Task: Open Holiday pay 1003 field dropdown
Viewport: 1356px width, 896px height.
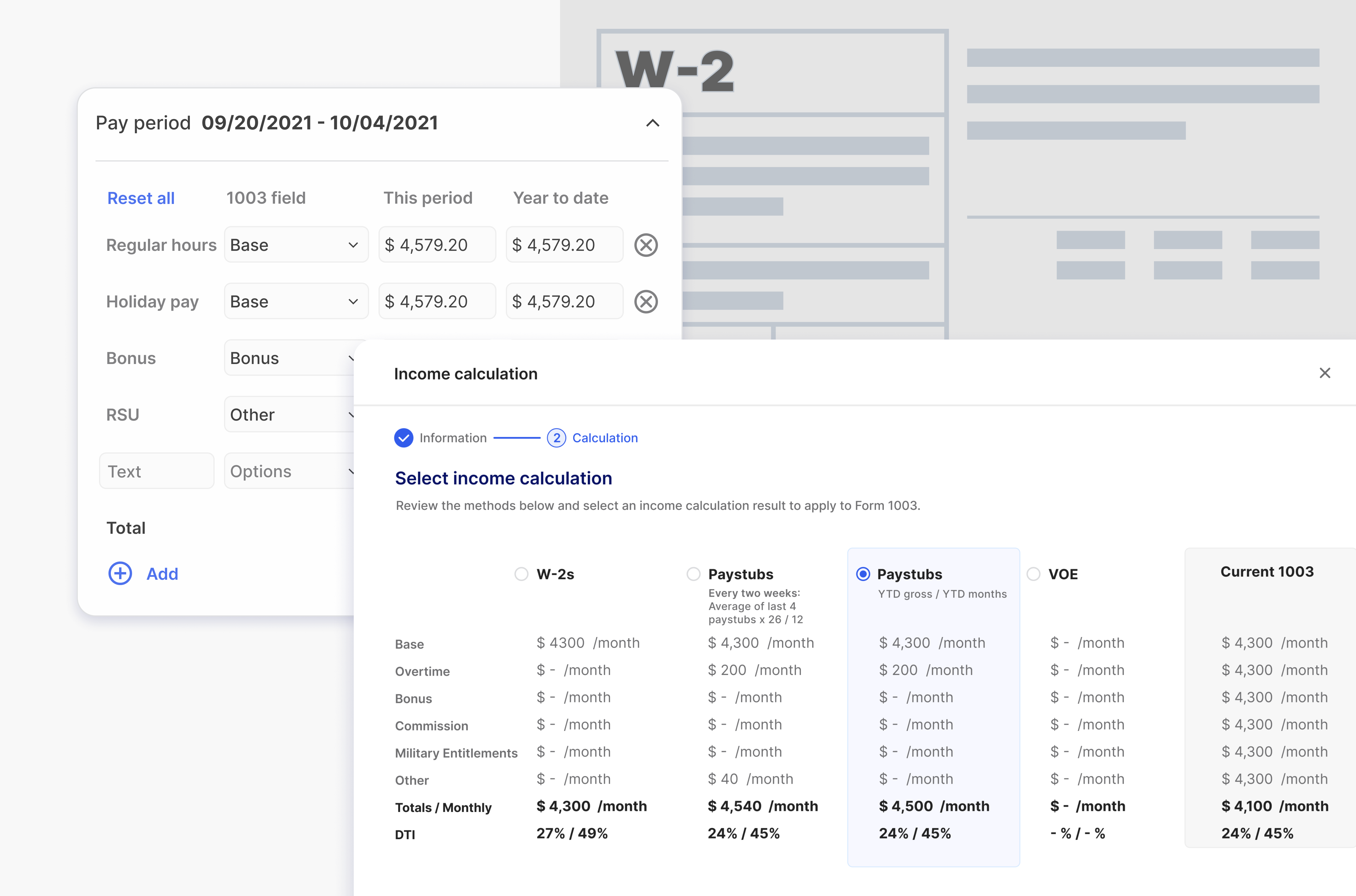Action: 296,302
